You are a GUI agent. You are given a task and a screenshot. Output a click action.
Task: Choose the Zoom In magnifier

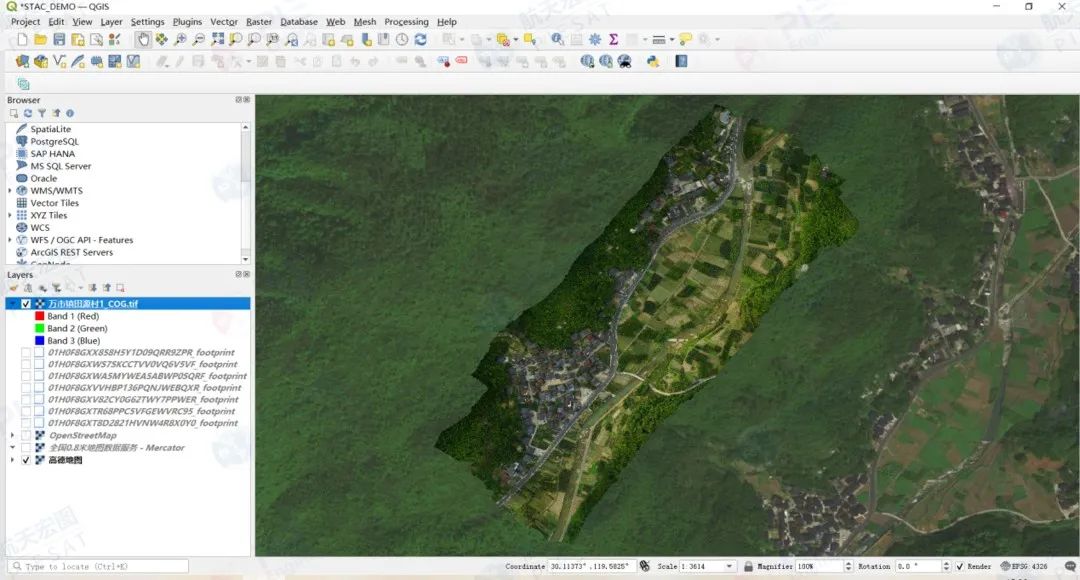[x=180, y=40]
